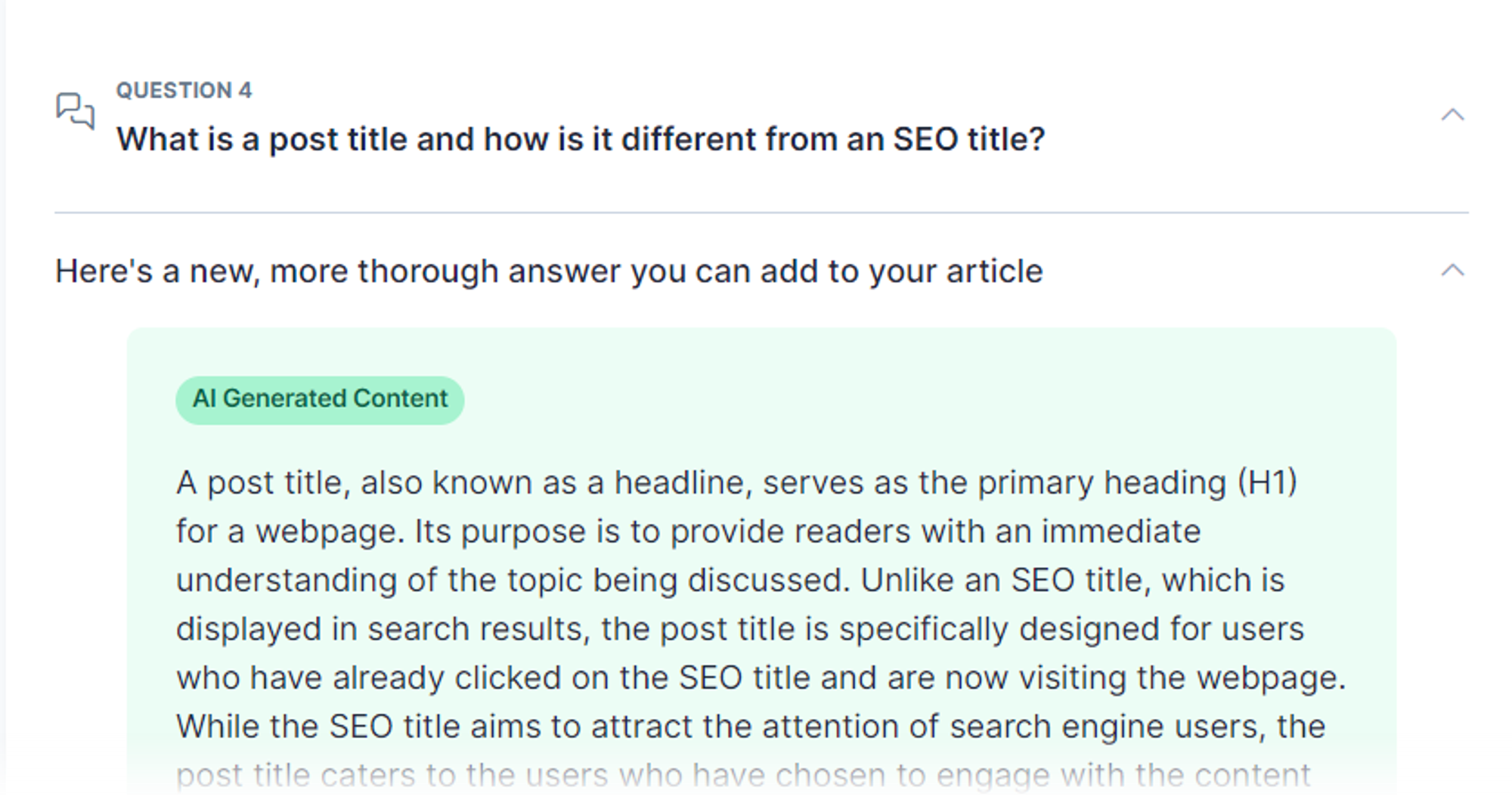Click the 'AI Generated Content' badge
Viewport: 1512px width, 797px height.
pyautogui.click(x=320, y=399)
